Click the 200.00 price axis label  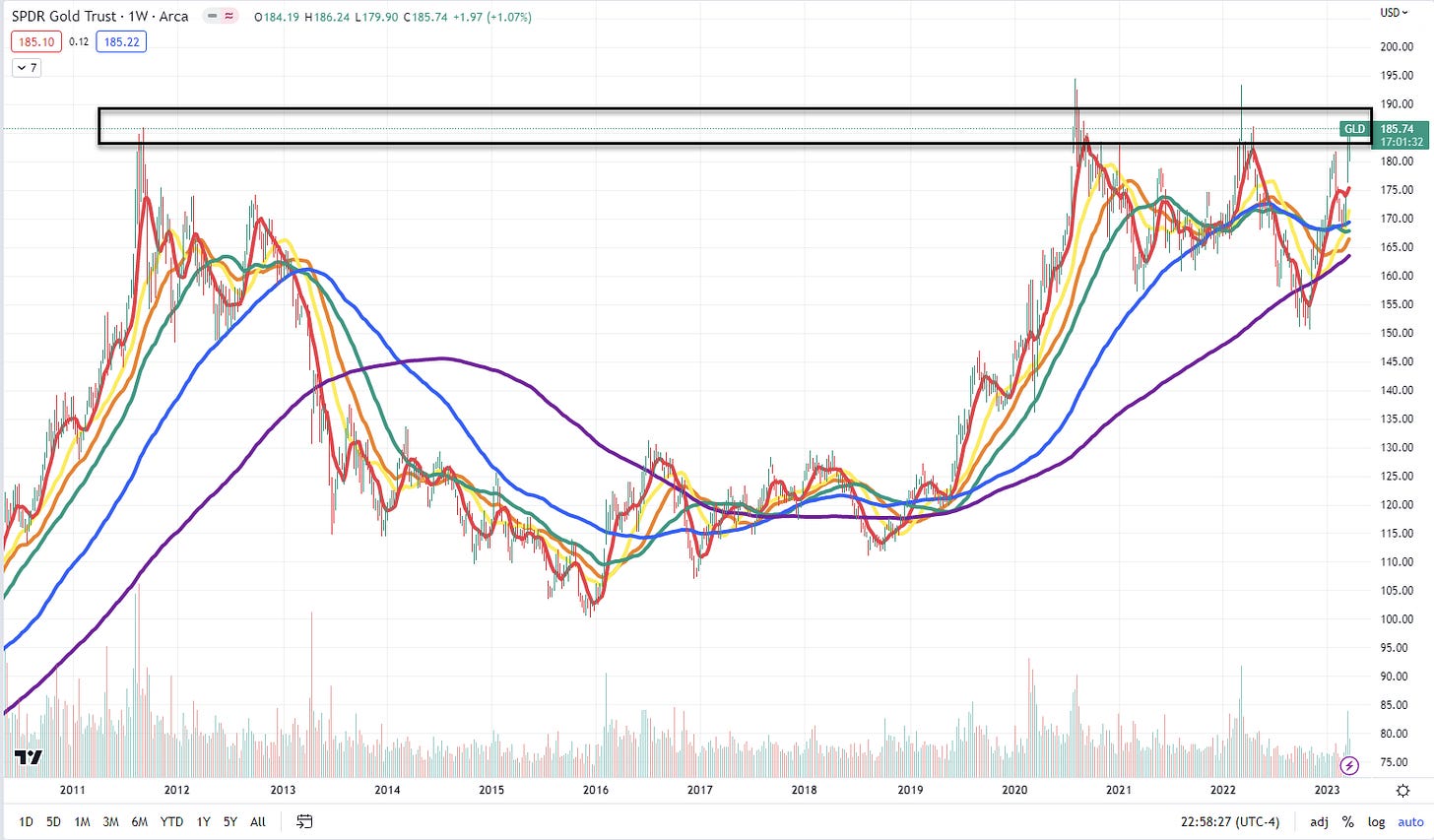tap(1397, 47)
